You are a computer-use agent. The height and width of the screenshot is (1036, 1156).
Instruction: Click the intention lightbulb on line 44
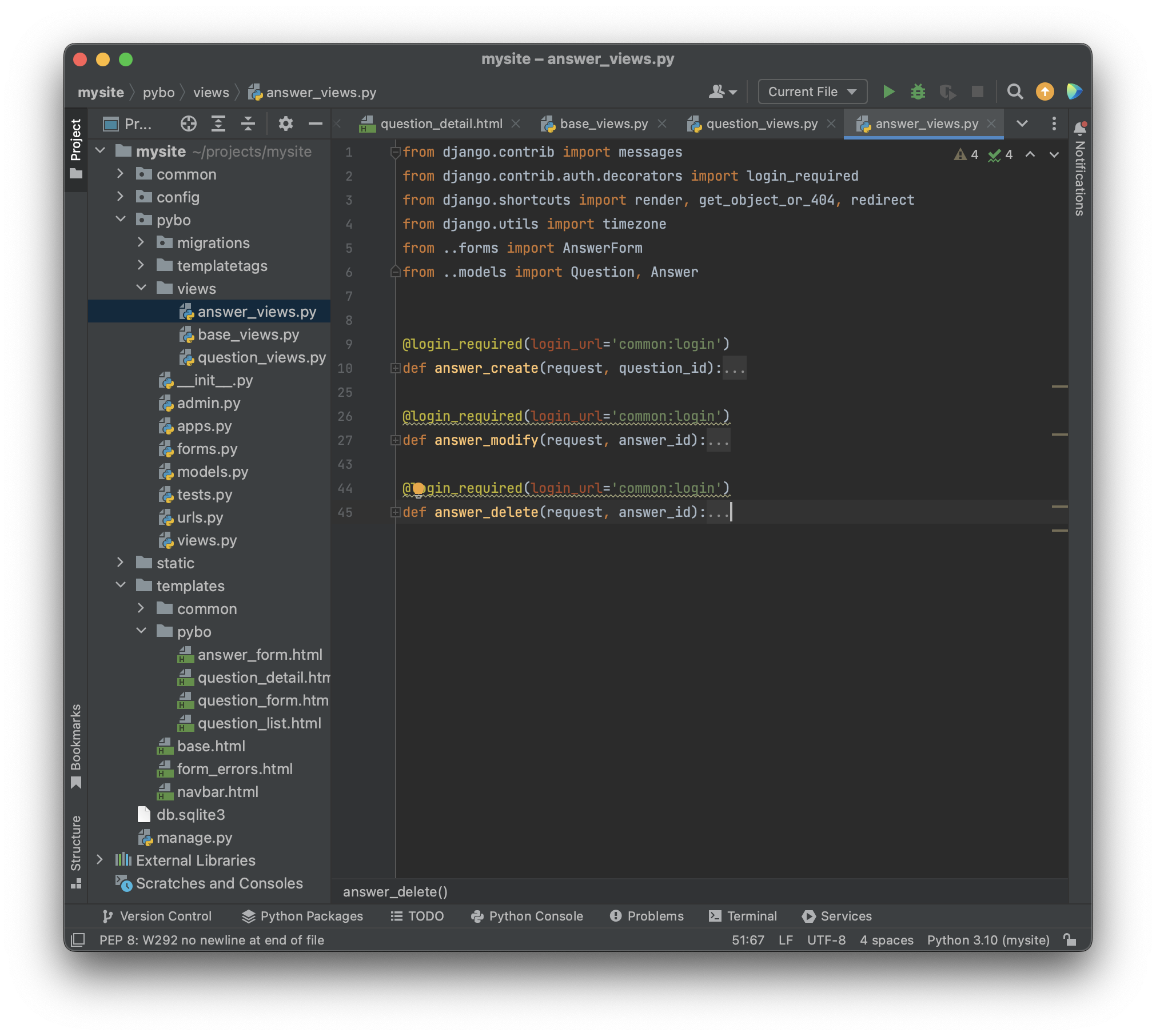click(x=419, y=489)
